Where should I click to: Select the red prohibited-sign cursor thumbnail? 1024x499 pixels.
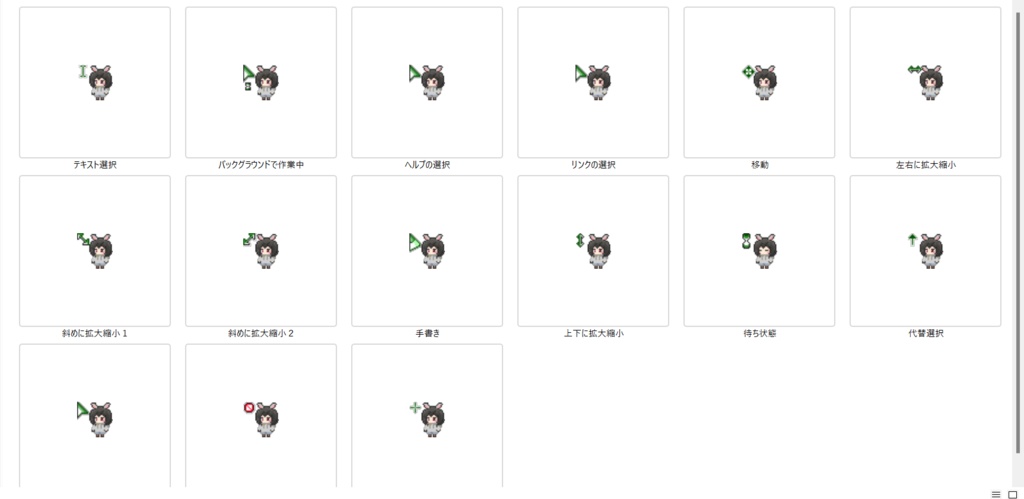tap(261, 415)
